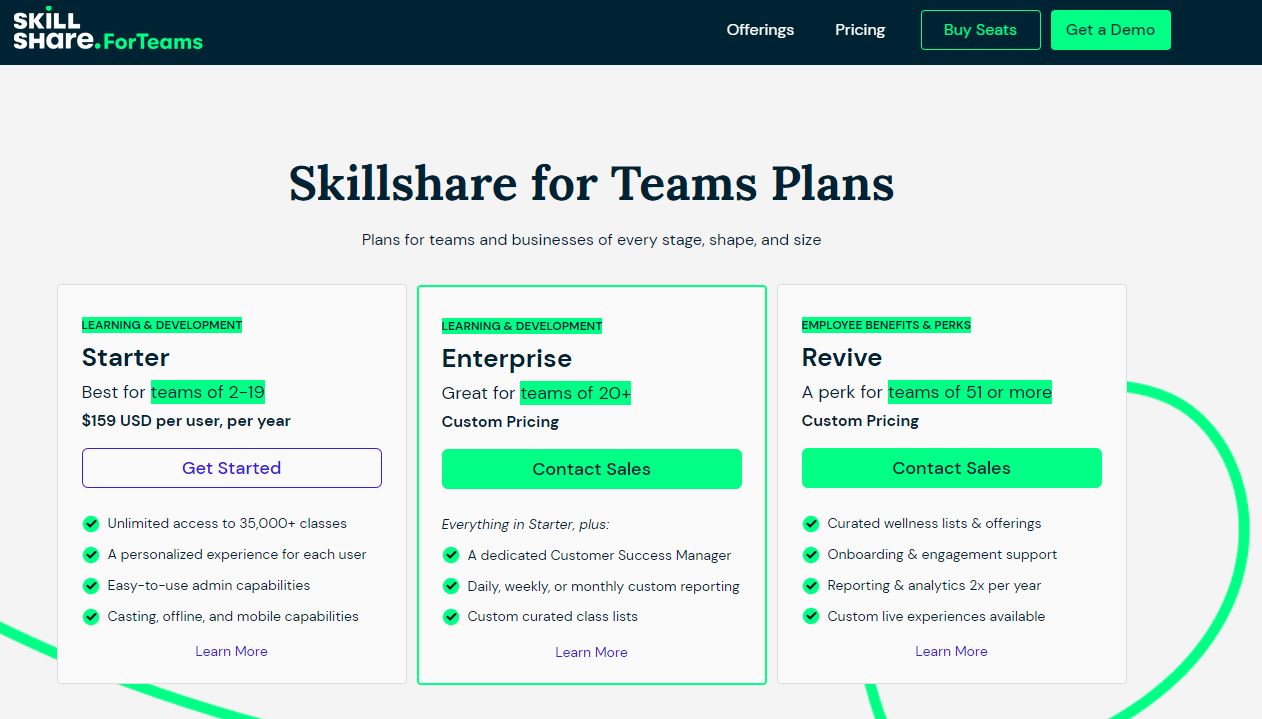Image resolution: width=1262 pixels, height=719 pixels.
Task: Open the Offerings menu item
Action: pos(760,30)
